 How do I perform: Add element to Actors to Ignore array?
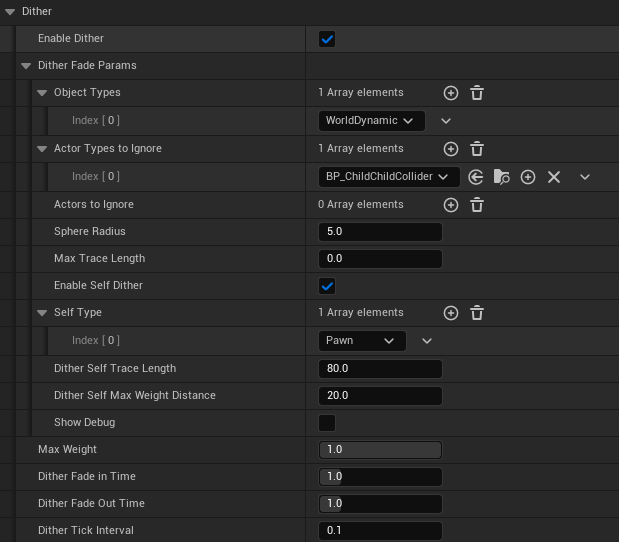pos(451,205)
